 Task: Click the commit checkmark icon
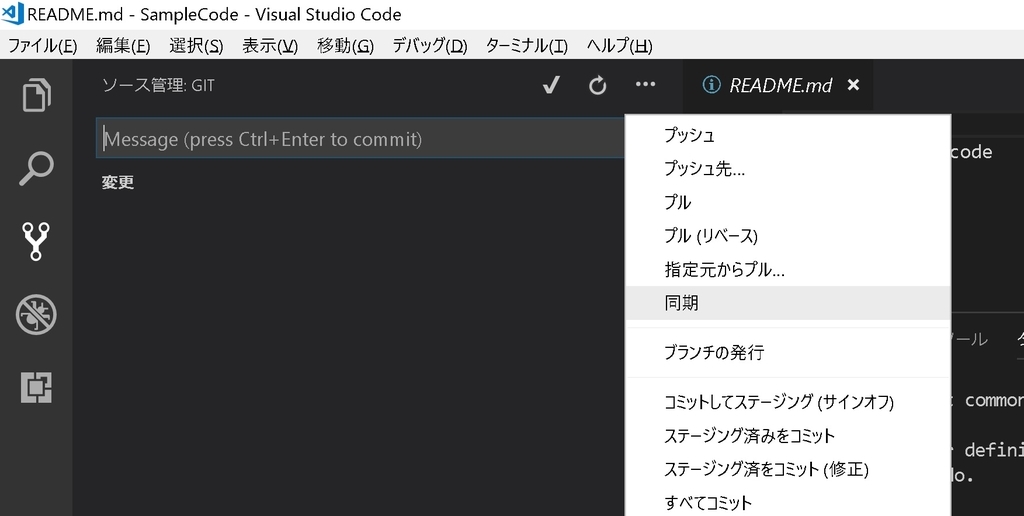pos(551,85)
